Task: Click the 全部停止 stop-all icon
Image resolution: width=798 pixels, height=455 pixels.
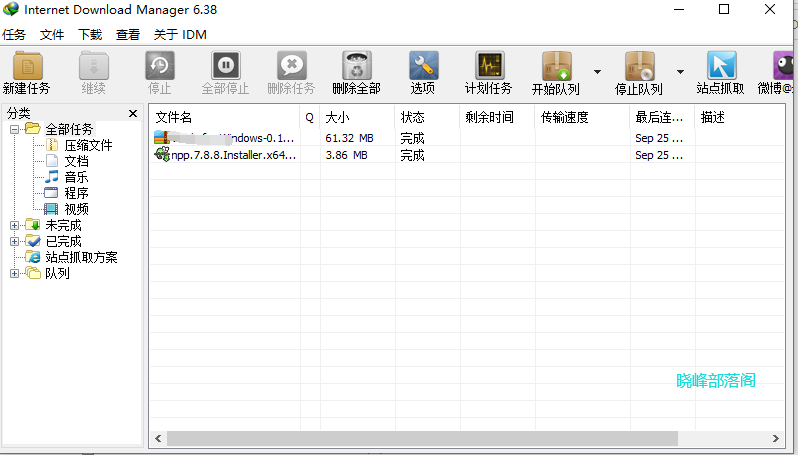Action: (225, 66)
